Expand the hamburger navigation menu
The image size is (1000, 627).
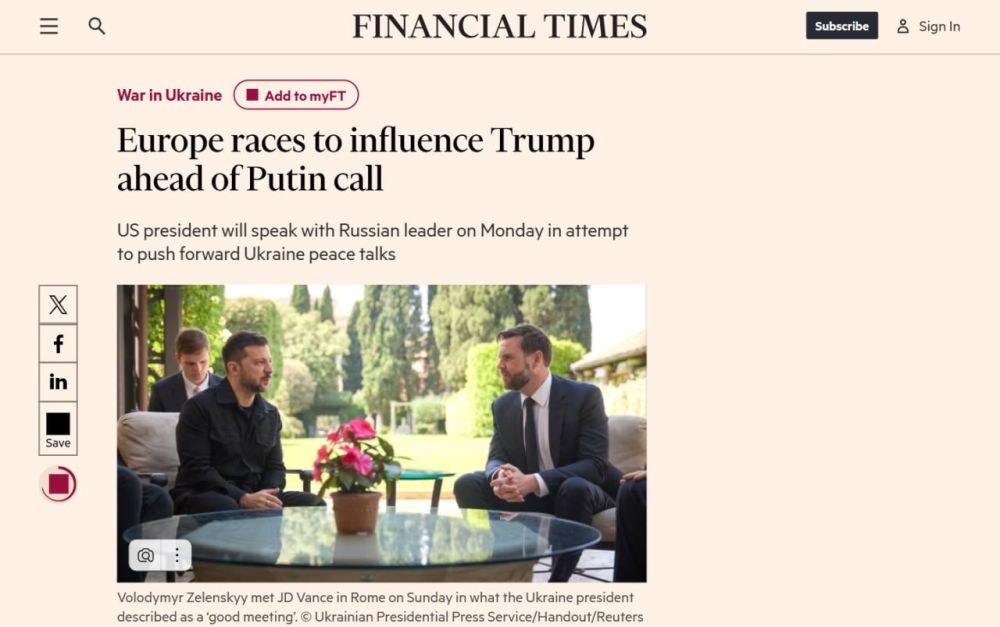pyautogui.click(x=48, y=26)
